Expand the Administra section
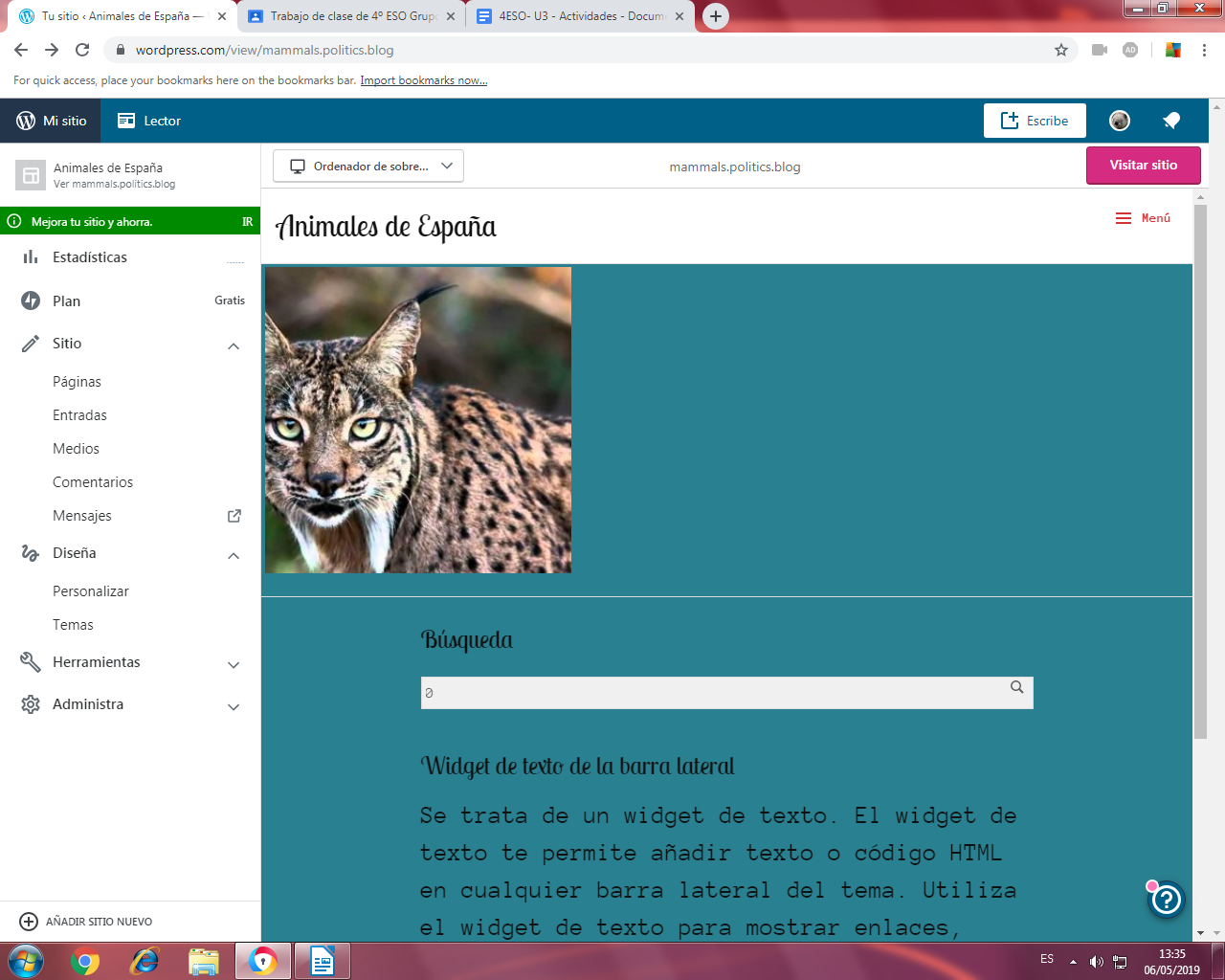The width and height of the screenshot is (1225, 980). coord(234,706)
